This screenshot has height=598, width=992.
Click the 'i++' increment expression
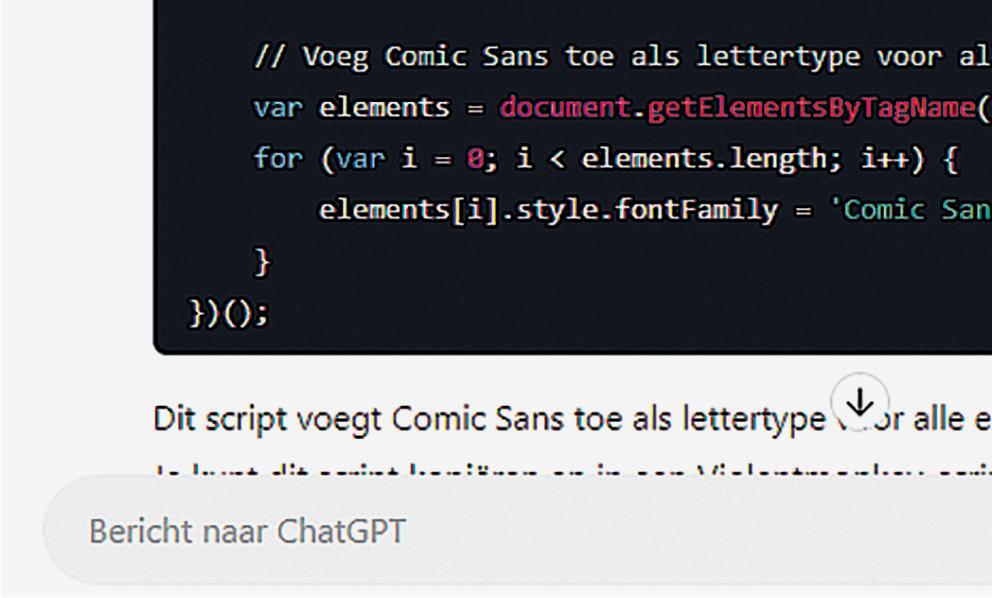pos(884,159)
